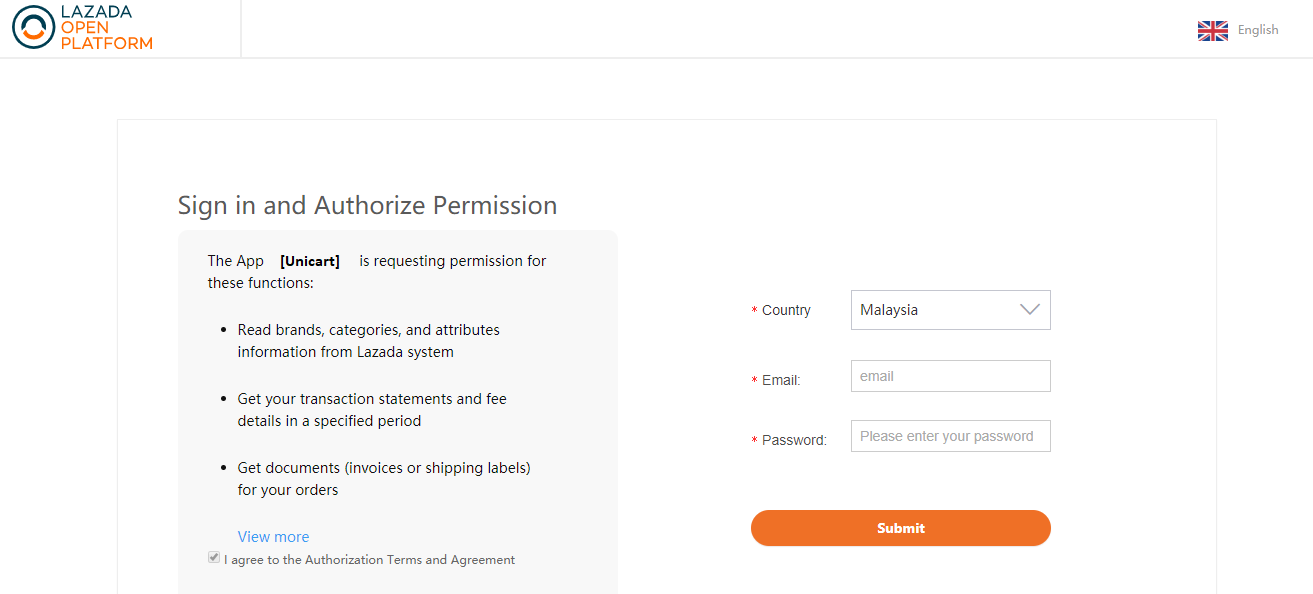The height and width of the screenshot is (594, 1313).
Task: Click the 'Sign in and Authorize Permission' heading
Action: (x=367, y=205)
